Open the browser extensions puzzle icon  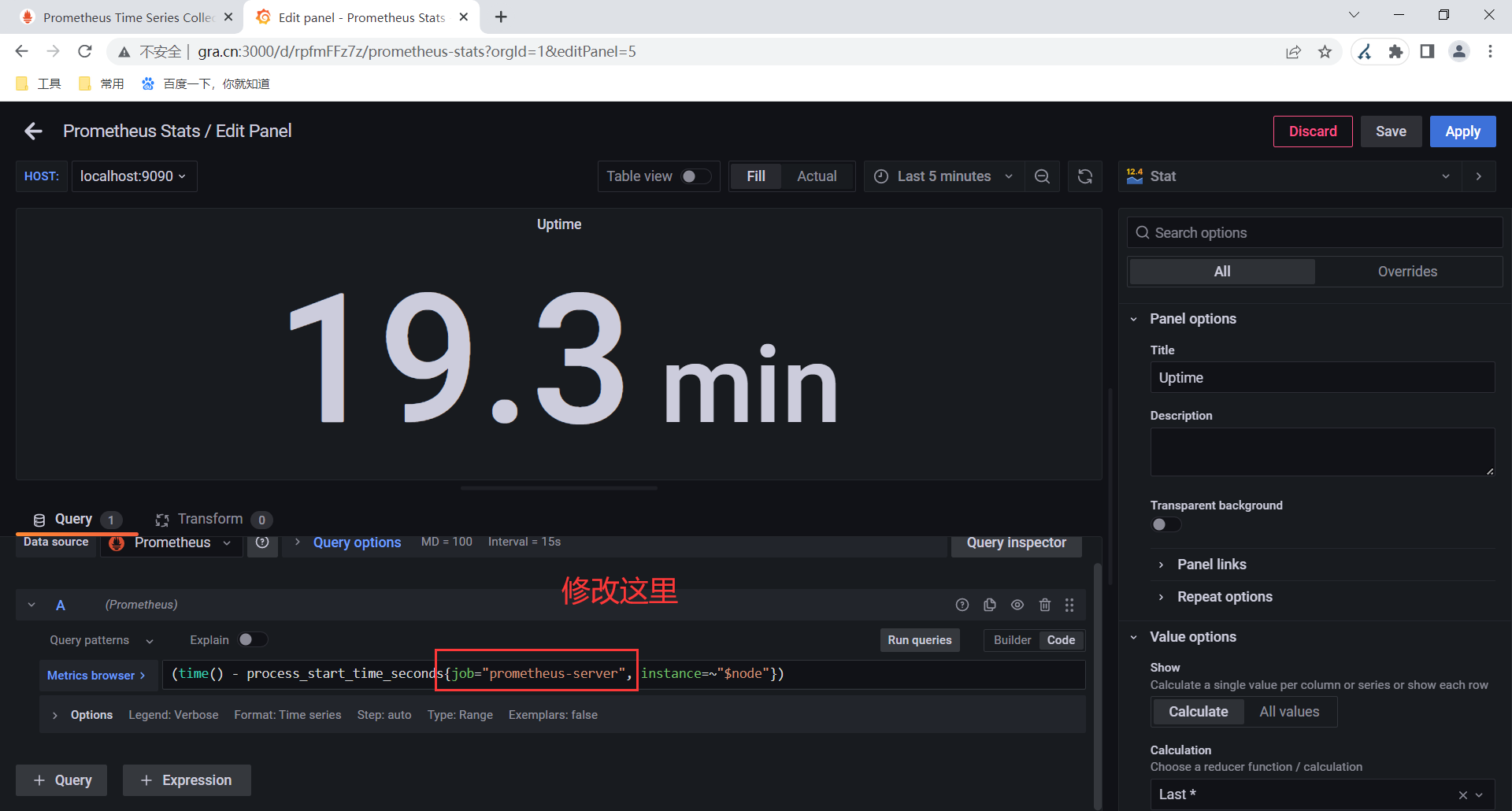1395,52
